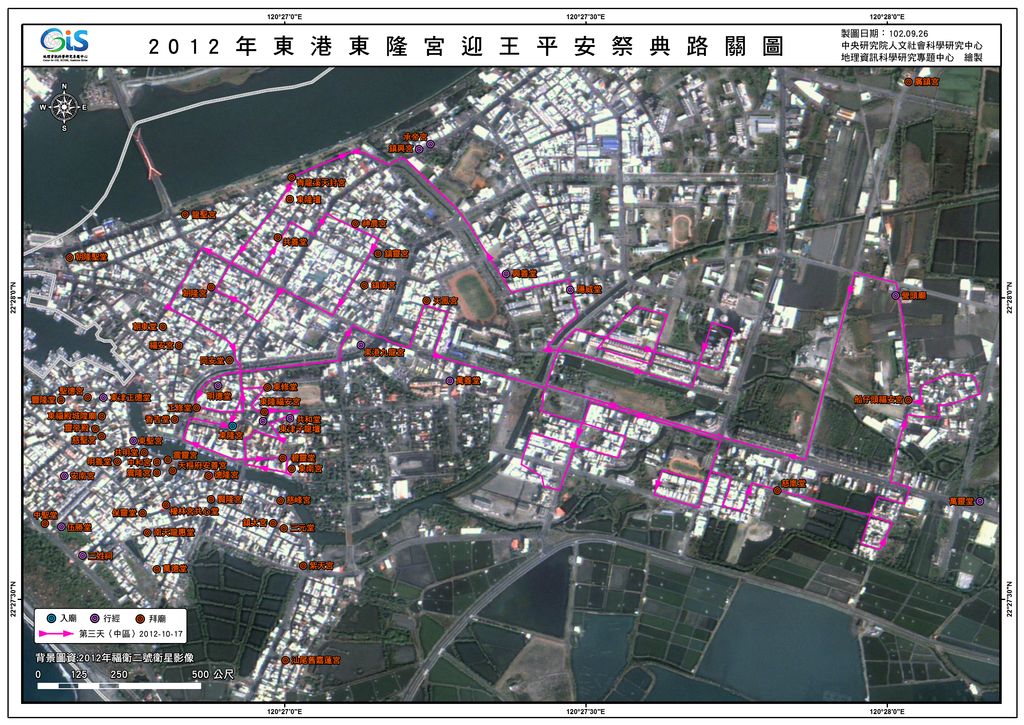Screen dimensions: 1024x725
Task: Click the 製圖日期 102.09.26 text
Action: click(883, 32)
